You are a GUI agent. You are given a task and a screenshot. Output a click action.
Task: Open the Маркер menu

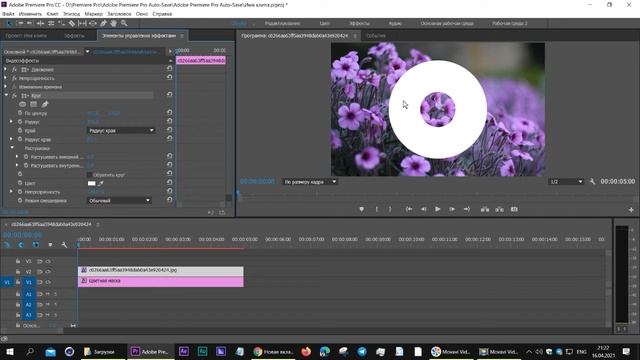click(x=93, y=14)
